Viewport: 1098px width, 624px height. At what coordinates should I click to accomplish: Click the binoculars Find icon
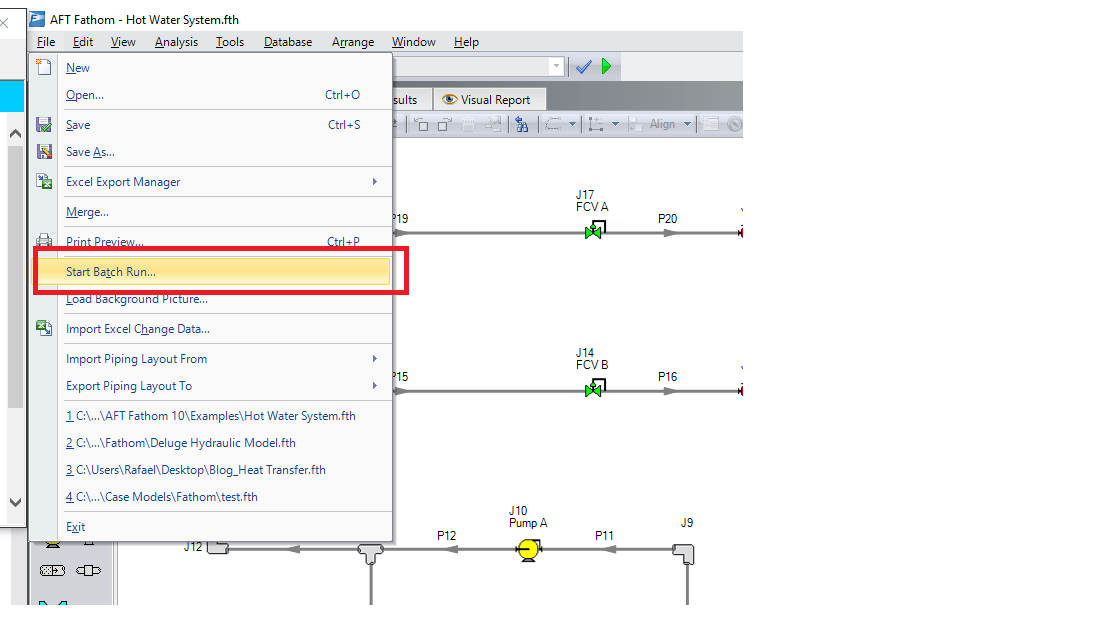522,125
